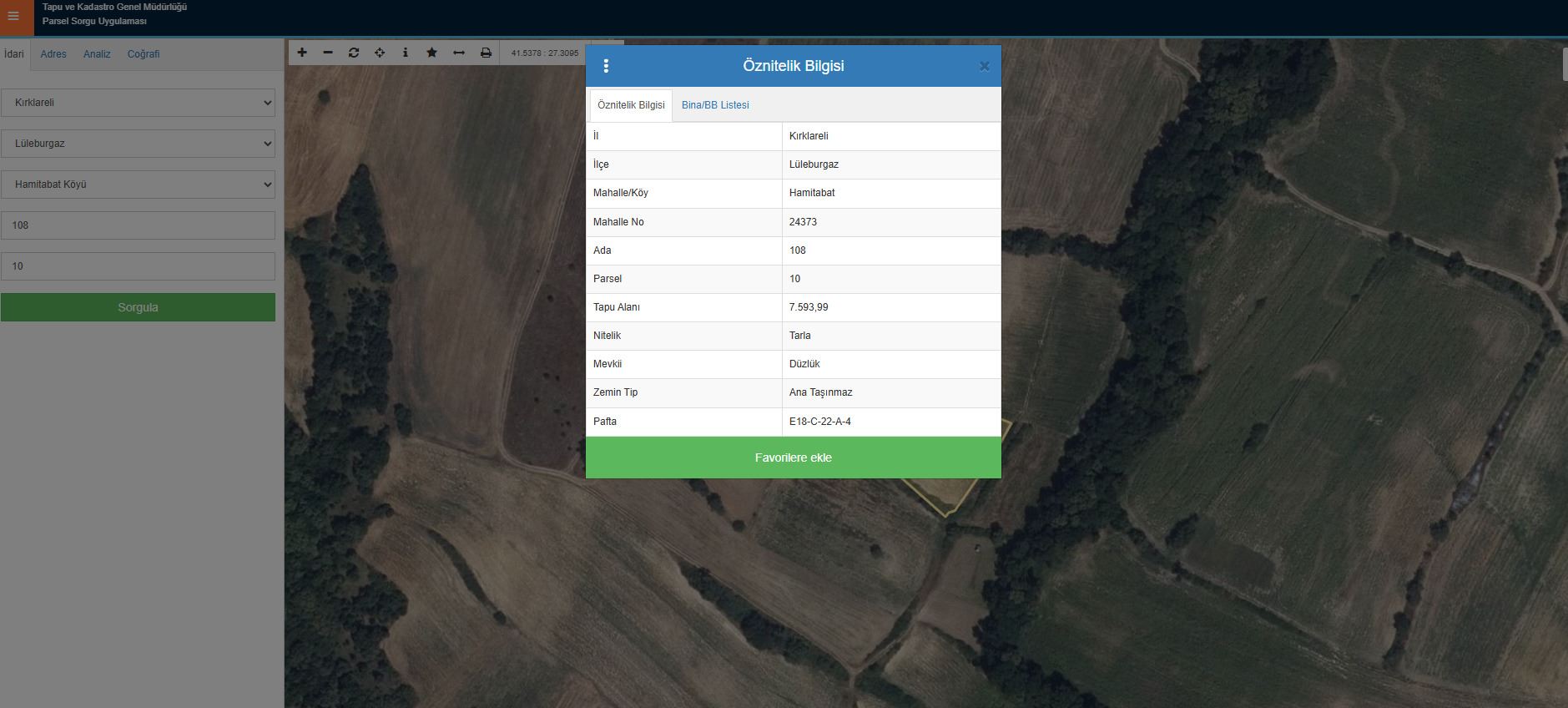
Task: Expand the Lüleburgaz district dropdown
Action: (x=138, y=144)
